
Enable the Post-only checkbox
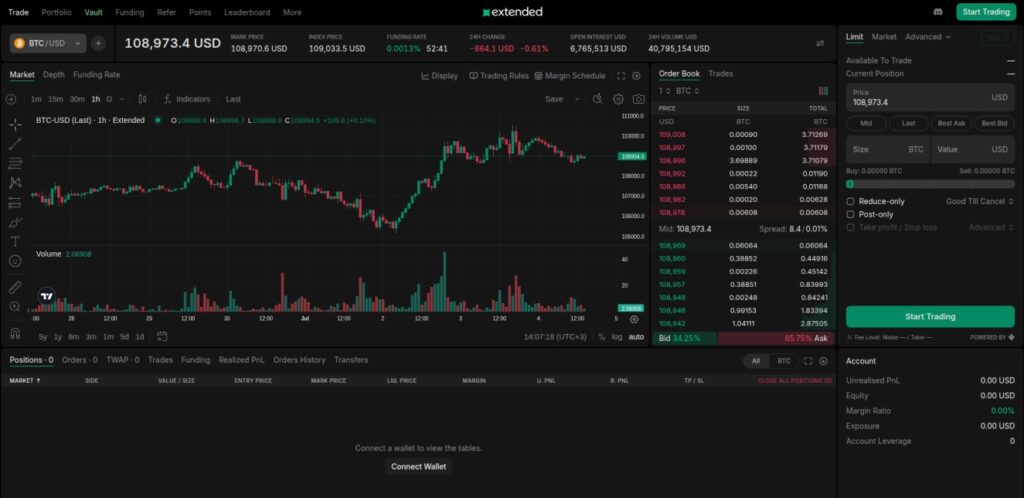tap(850, 214)
